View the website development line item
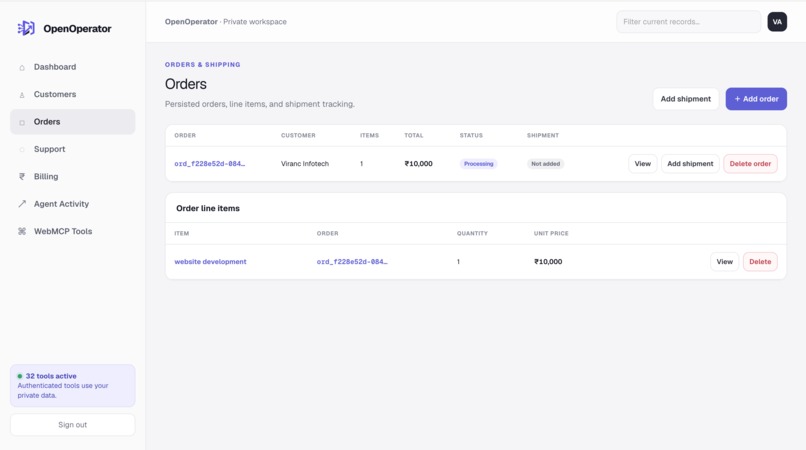This screenshot has width=806, height=450. click(724, 262)
